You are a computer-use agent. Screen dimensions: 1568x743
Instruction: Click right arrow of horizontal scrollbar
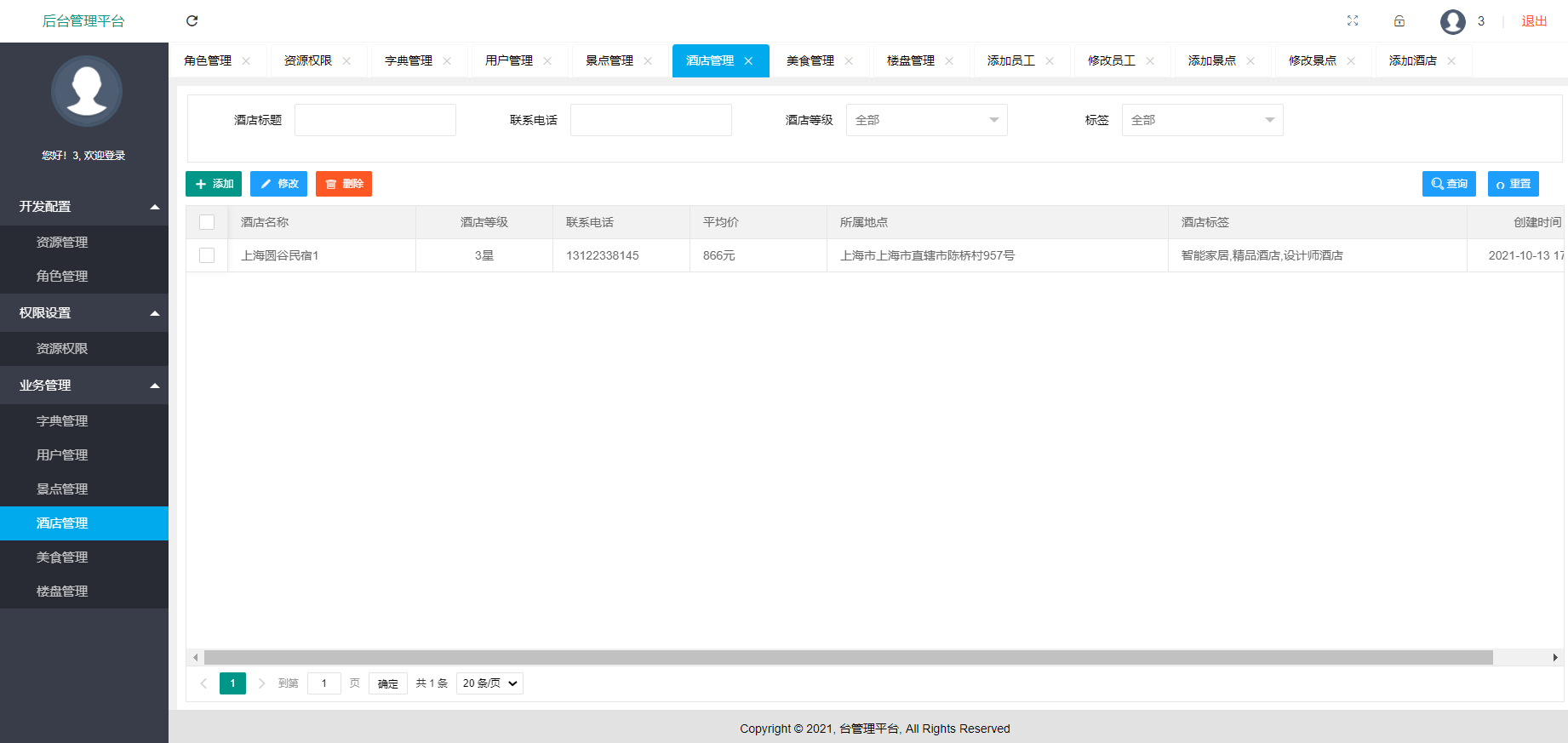pos(1555,658)
